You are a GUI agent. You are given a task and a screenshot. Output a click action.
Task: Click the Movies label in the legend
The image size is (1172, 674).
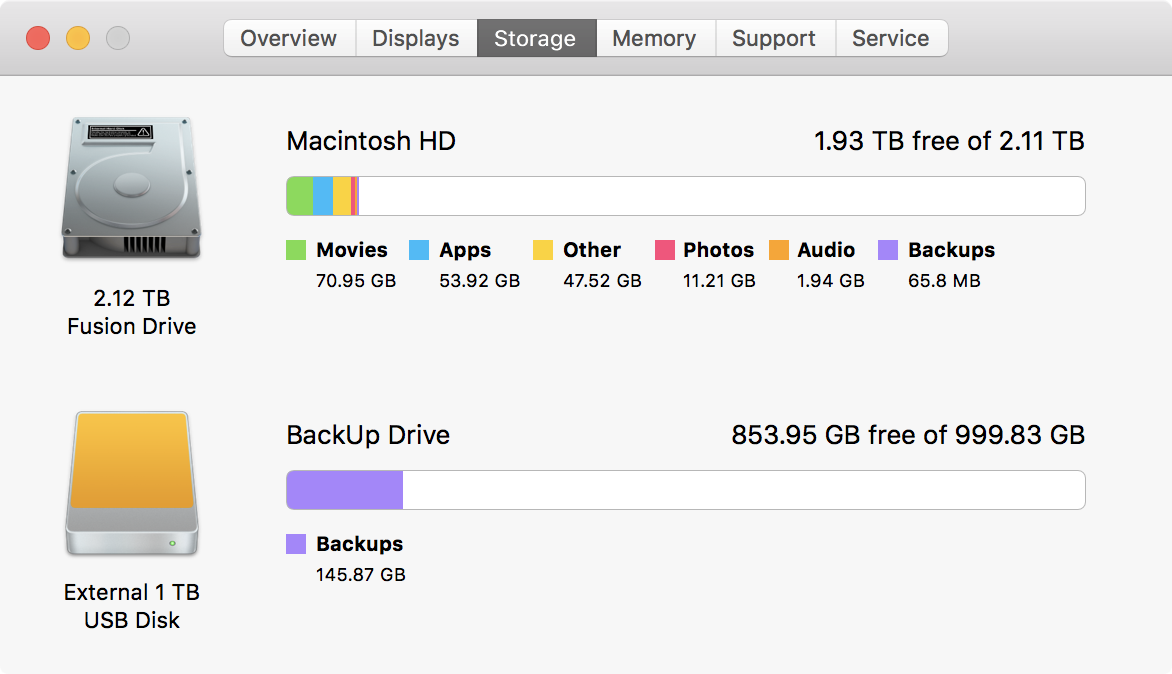352,250
